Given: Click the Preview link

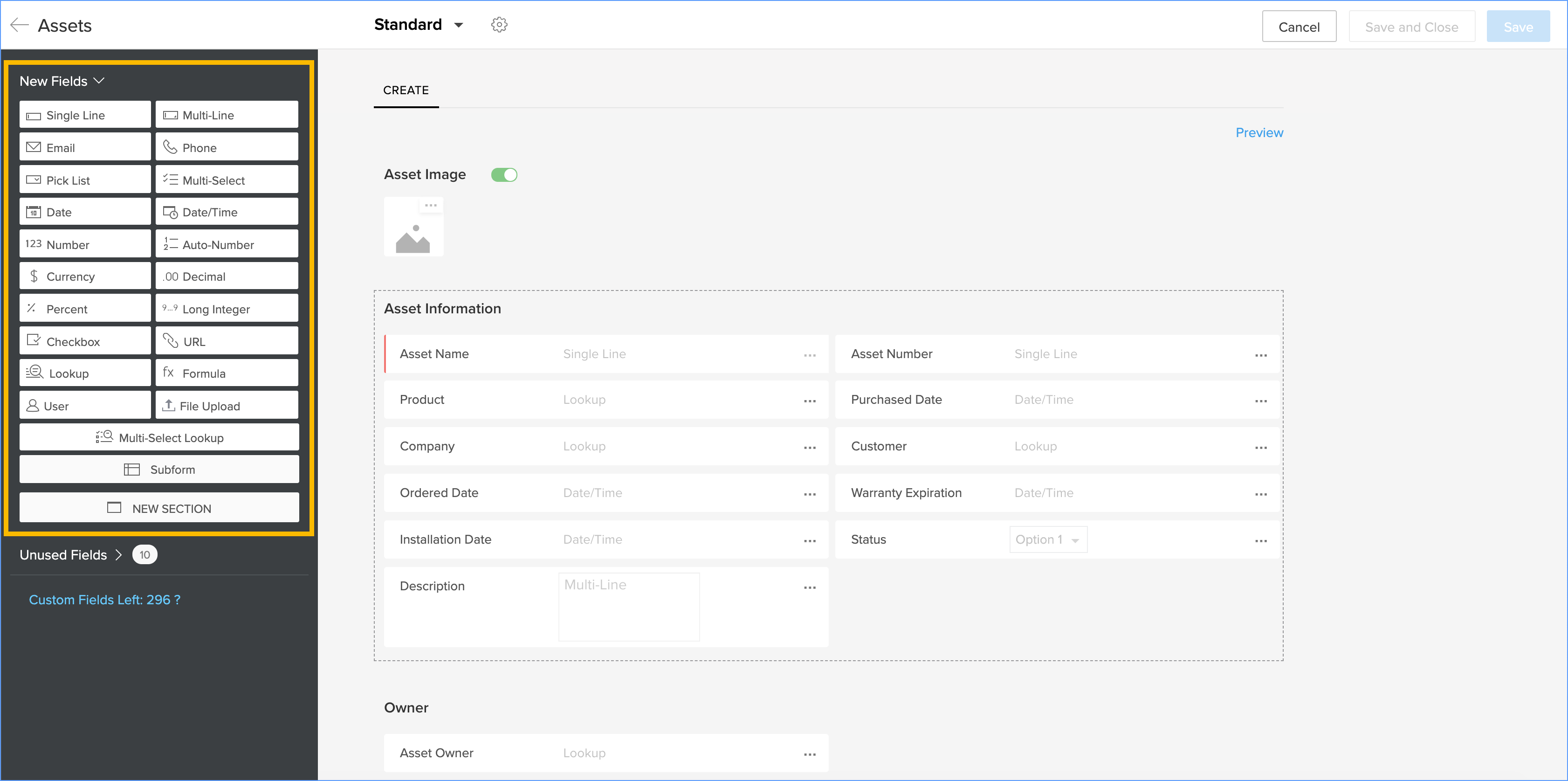Looking at the screenshot, I should (x=1259, y=133).
